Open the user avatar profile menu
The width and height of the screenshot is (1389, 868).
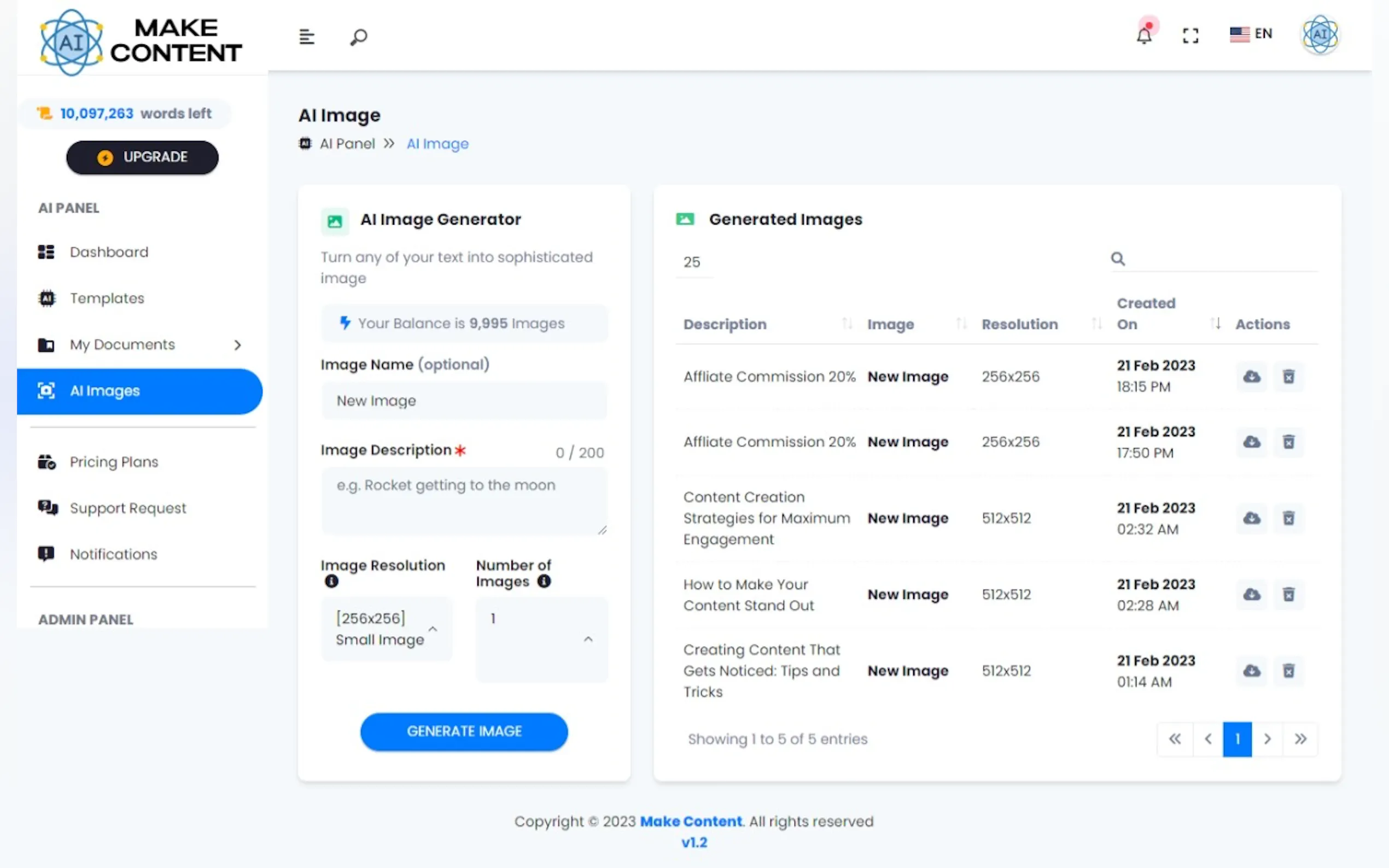point(1320,34)
